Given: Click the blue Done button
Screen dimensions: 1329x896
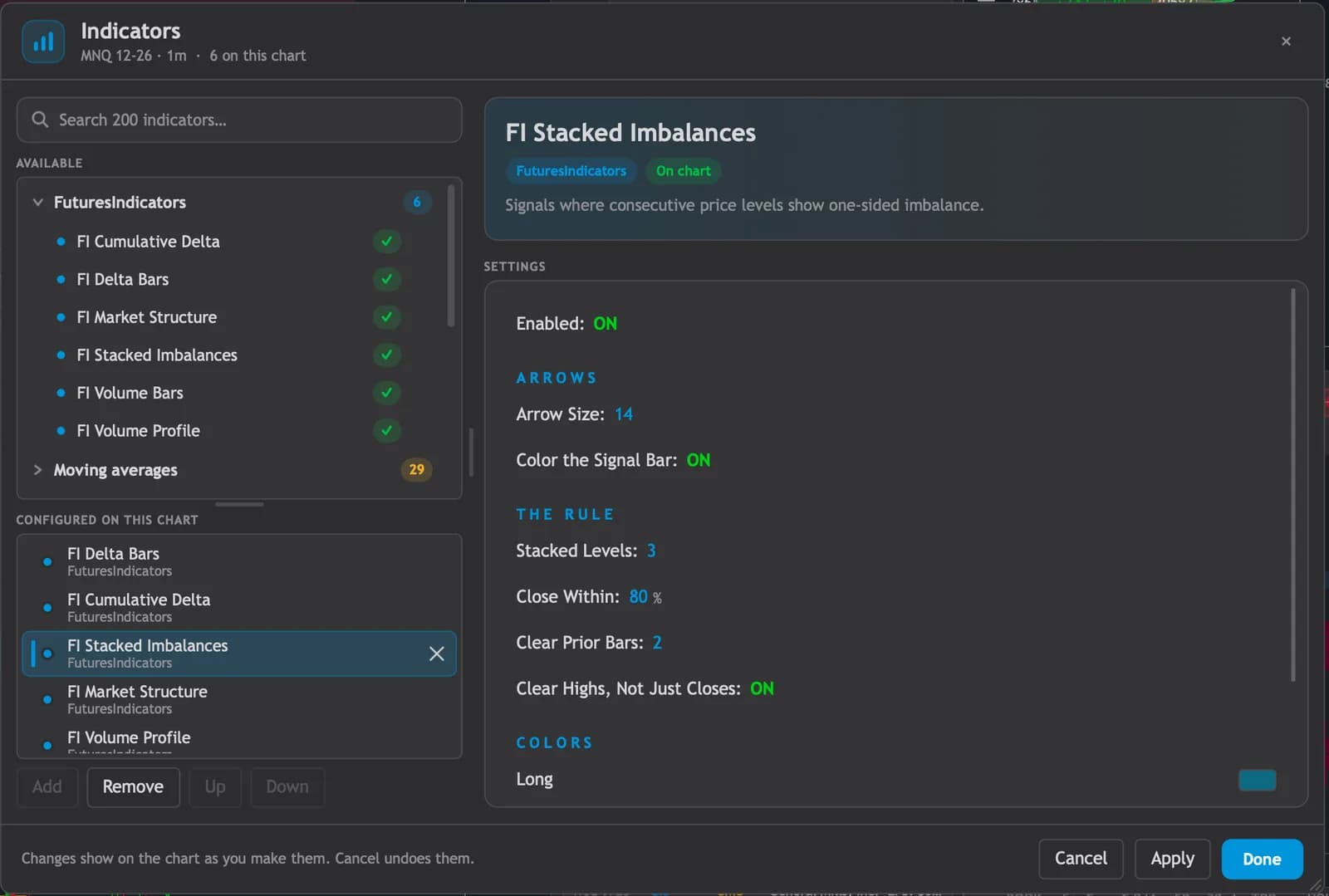Looking at the screenshot, I should coord(1262,859).
